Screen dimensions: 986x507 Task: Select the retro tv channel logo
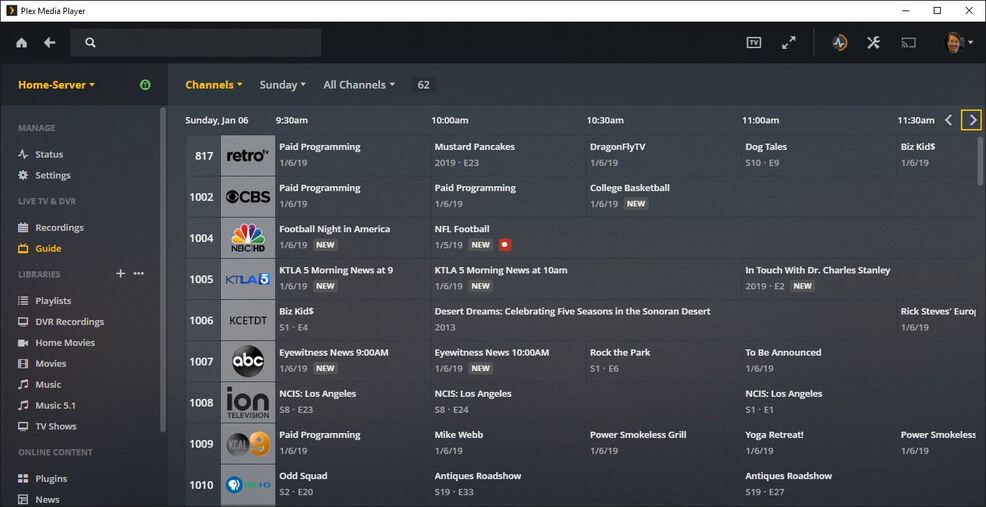point(248,155)
